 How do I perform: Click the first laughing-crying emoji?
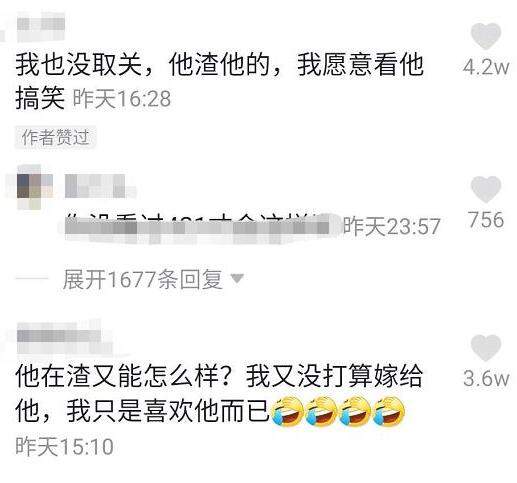click(287, 411)
